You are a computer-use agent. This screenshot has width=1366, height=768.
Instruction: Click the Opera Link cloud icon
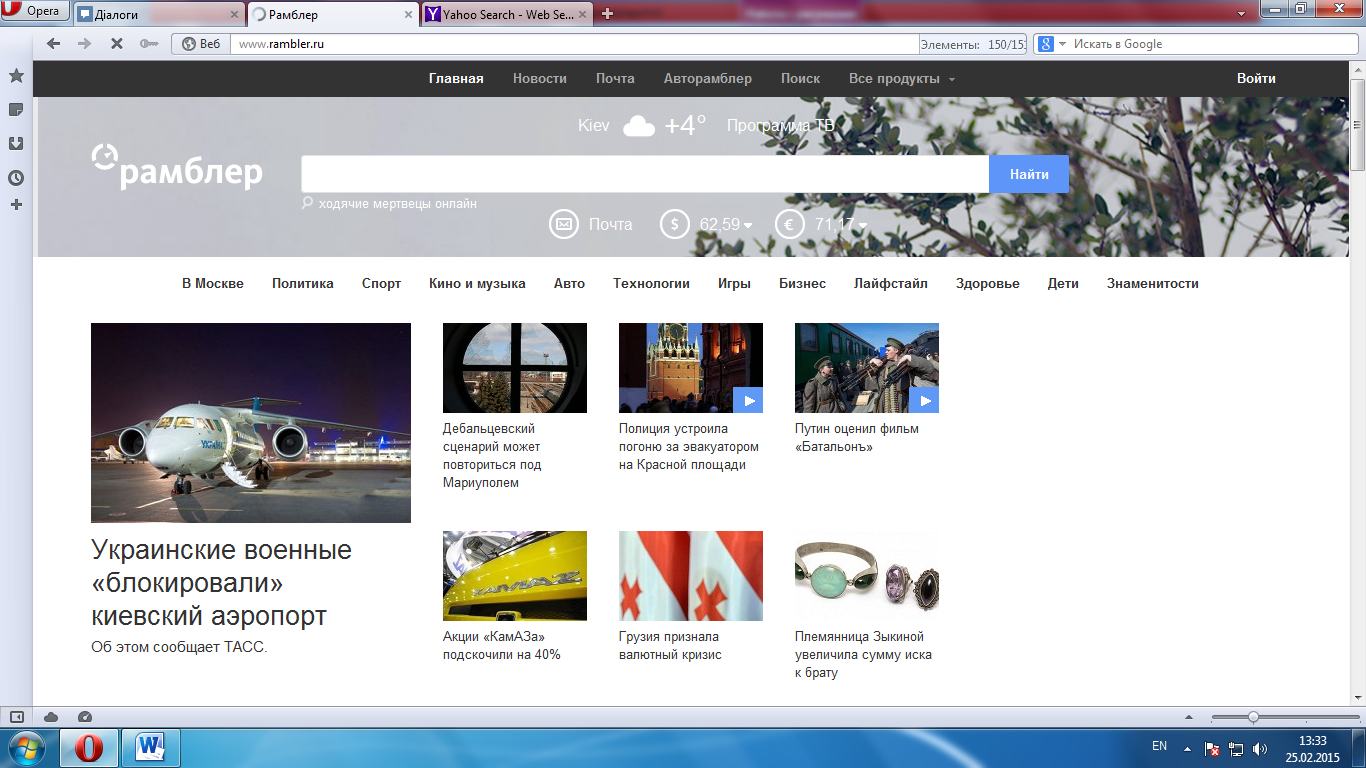[51, 717]
